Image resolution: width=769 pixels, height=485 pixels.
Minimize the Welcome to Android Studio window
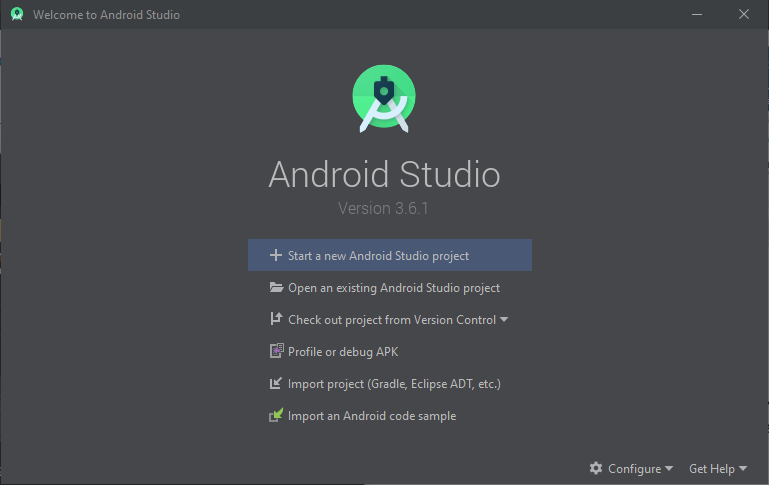(x=697, y=14)
